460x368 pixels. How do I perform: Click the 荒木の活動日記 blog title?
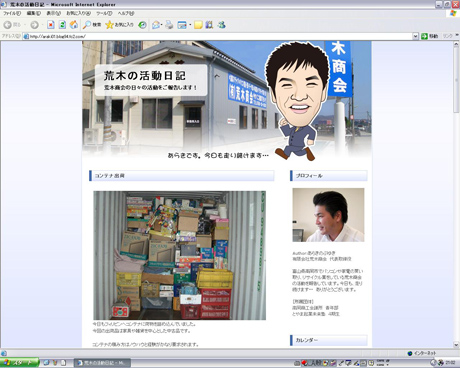tap(144, 76)
